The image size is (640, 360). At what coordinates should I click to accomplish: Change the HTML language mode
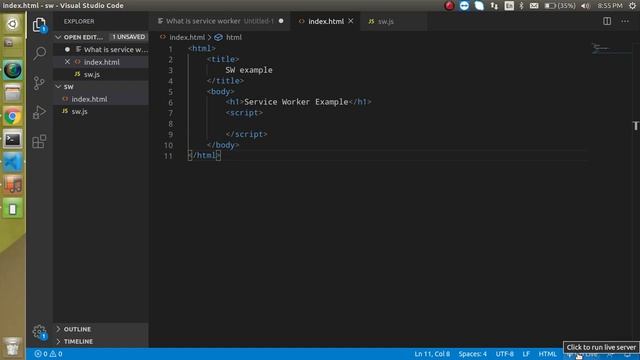tap(547, 354)
